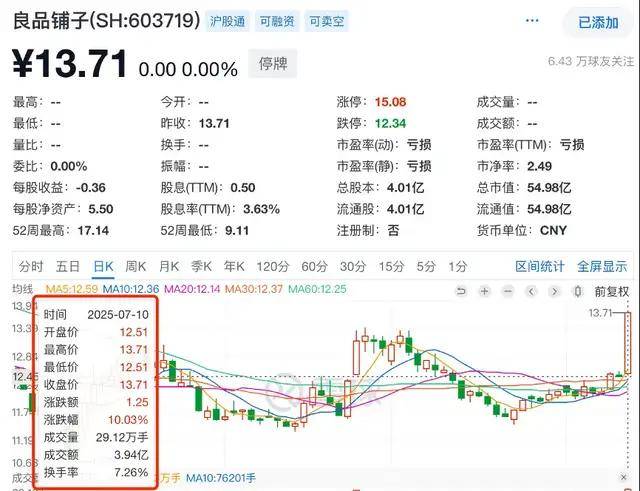This screenshot has height=491, width=640.
Task: Move chart left with left chevron
Action: pyautogui.click(x=531, y=291)
